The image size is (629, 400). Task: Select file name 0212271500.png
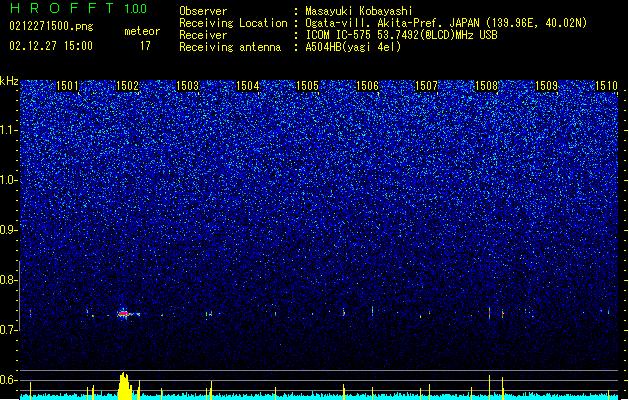click(51, 26)
